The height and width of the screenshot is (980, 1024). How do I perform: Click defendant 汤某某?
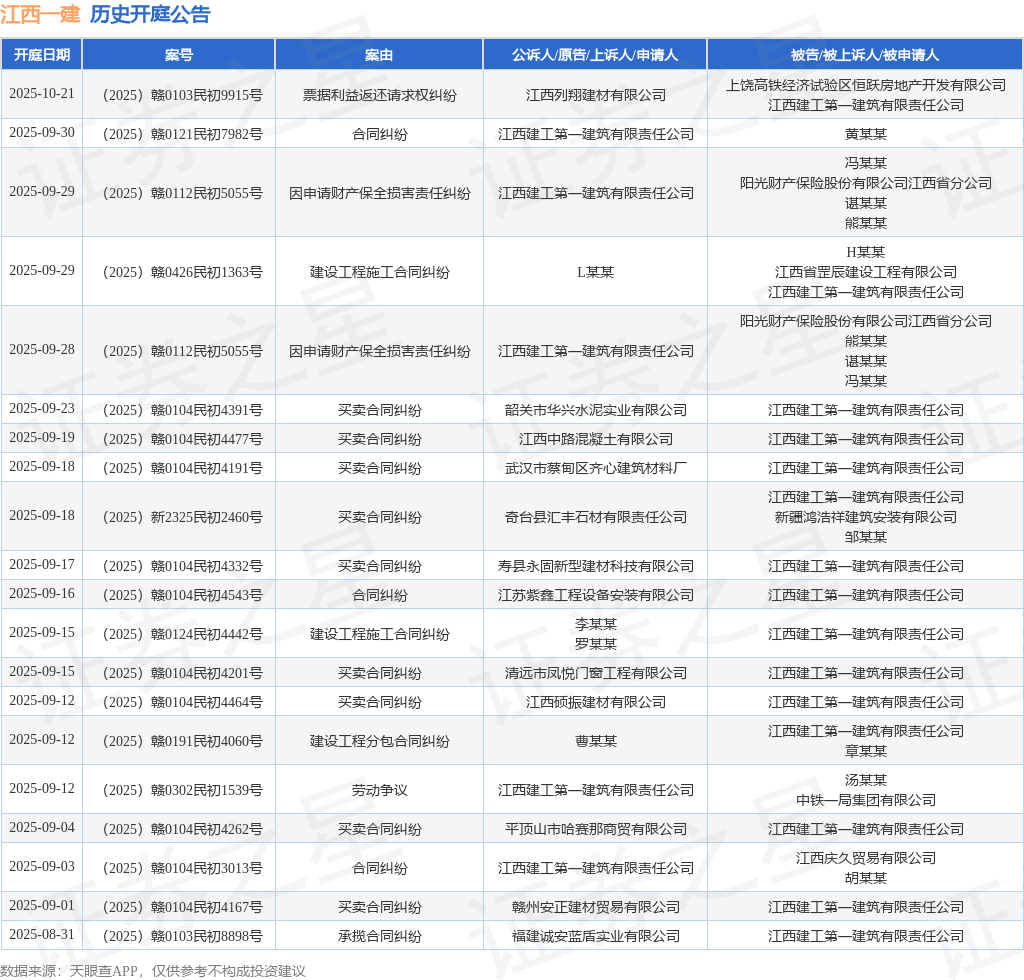pos(866,780)
